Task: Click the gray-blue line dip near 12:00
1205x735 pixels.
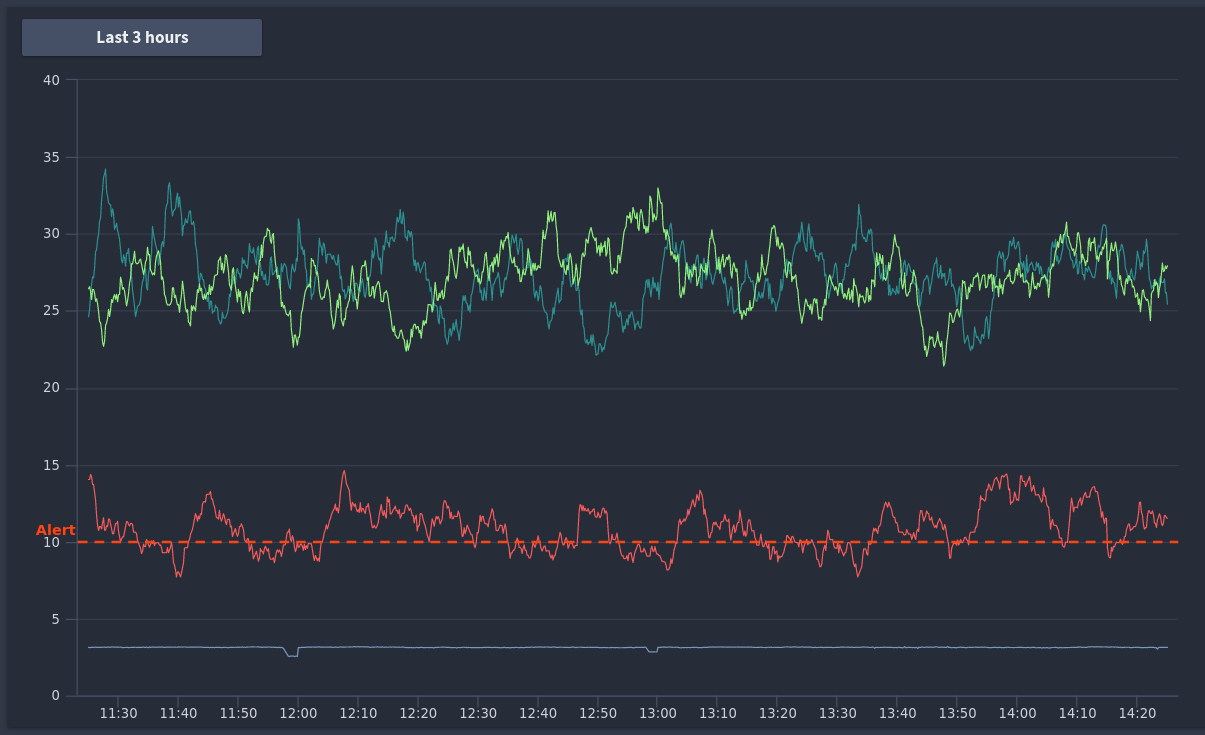Action: (292, 654)
